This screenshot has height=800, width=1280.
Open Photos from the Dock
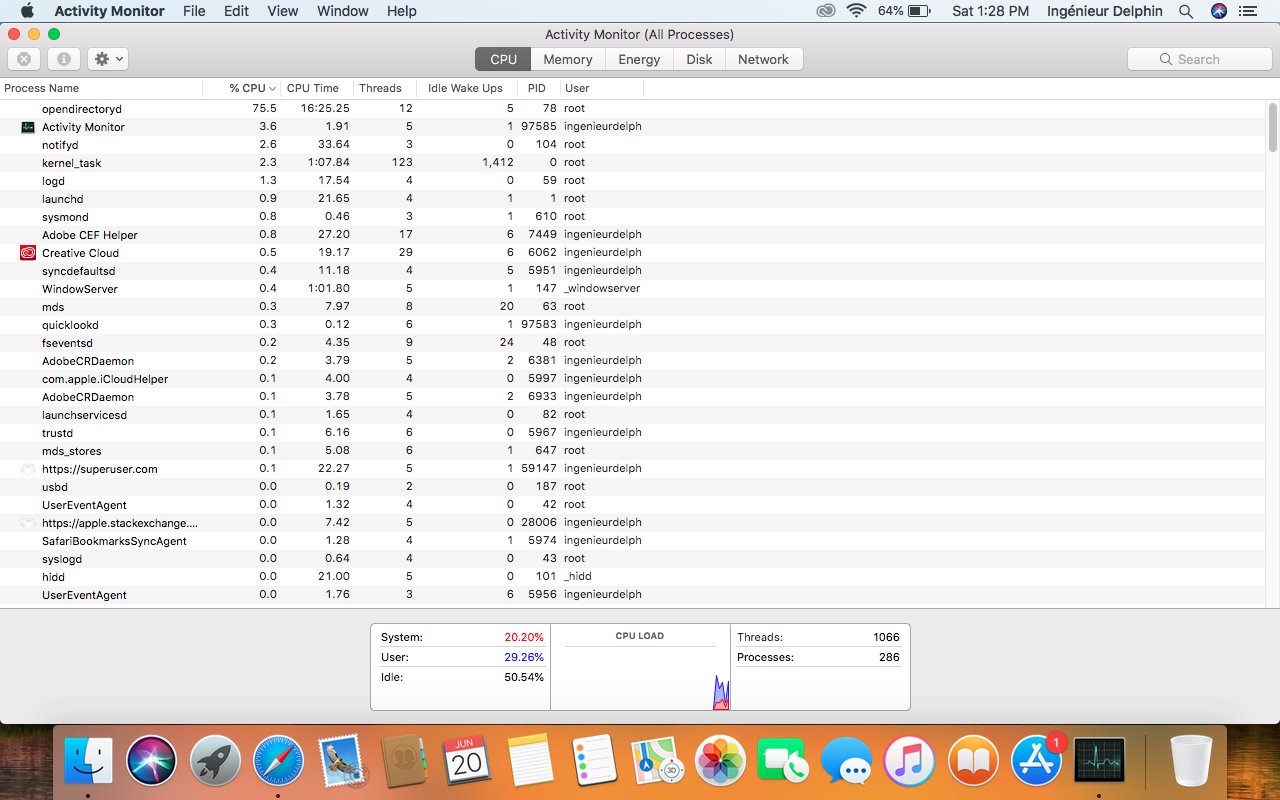pyautogui.click(x=720, y=762)
